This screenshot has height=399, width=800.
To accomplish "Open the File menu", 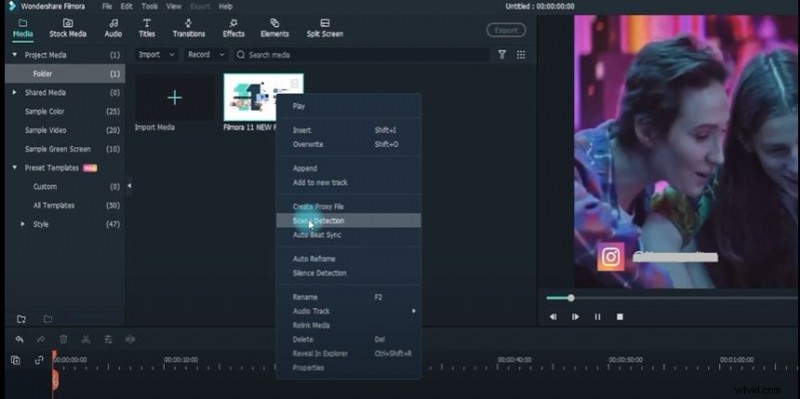I will tap(107, 7).
